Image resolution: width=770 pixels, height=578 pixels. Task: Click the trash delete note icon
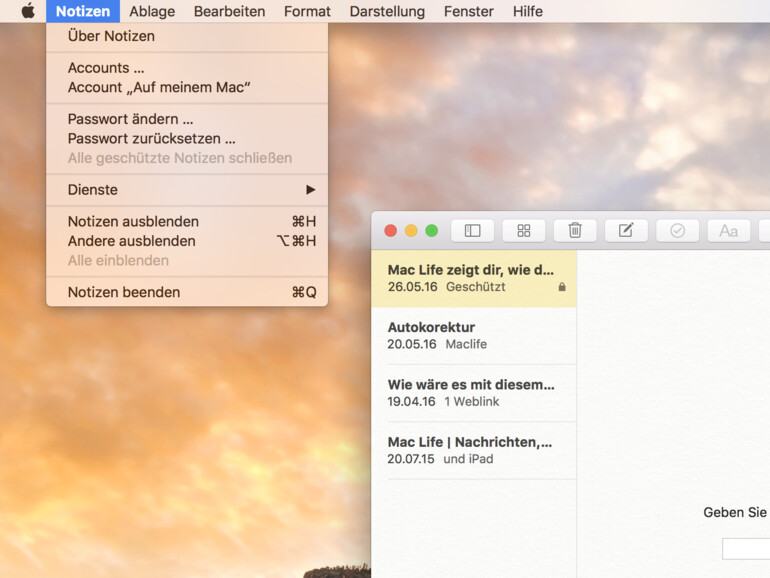(x=575, y=230)
